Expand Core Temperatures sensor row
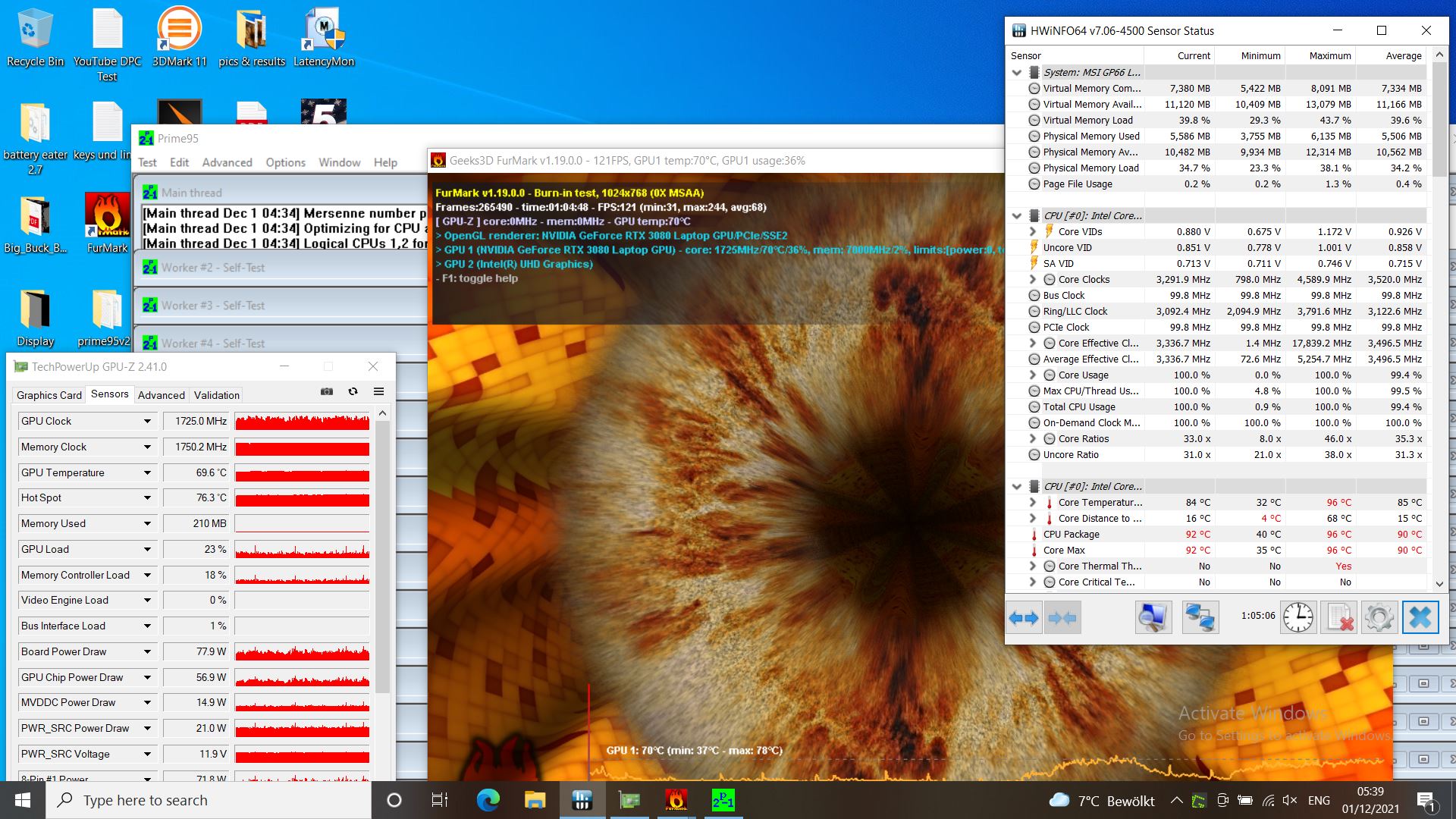Screen dimensions: 1456x819 pyautogui.click(x=1033, y=503)
